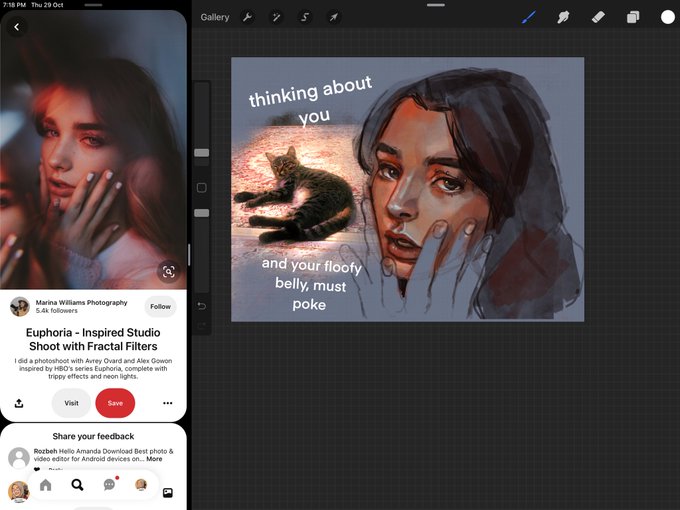Screen dimensions: 680x510
Task: Open Pinterest Search tab
Action: [77, 485]
